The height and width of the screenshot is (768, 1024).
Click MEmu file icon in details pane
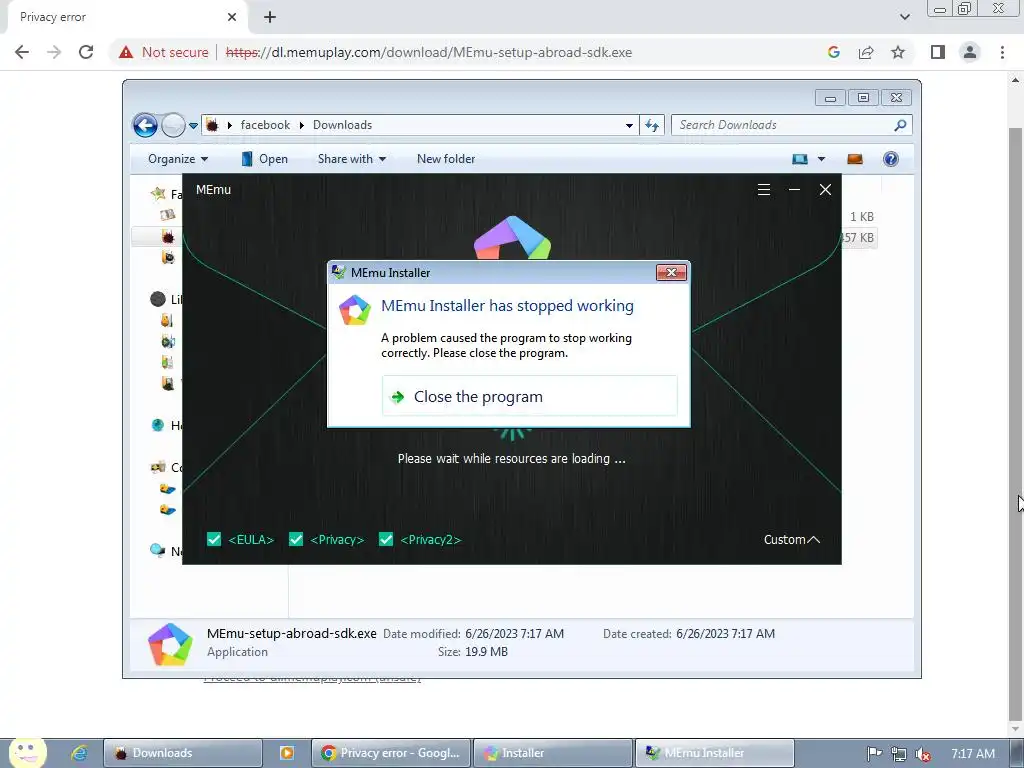click(170, 644)
